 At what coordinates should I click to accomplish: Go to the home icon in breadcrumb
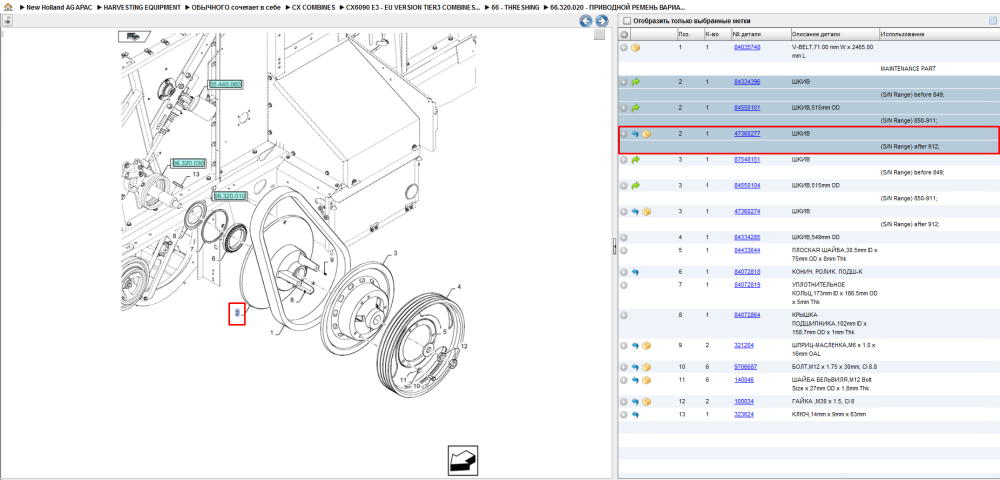coord(8,7)
